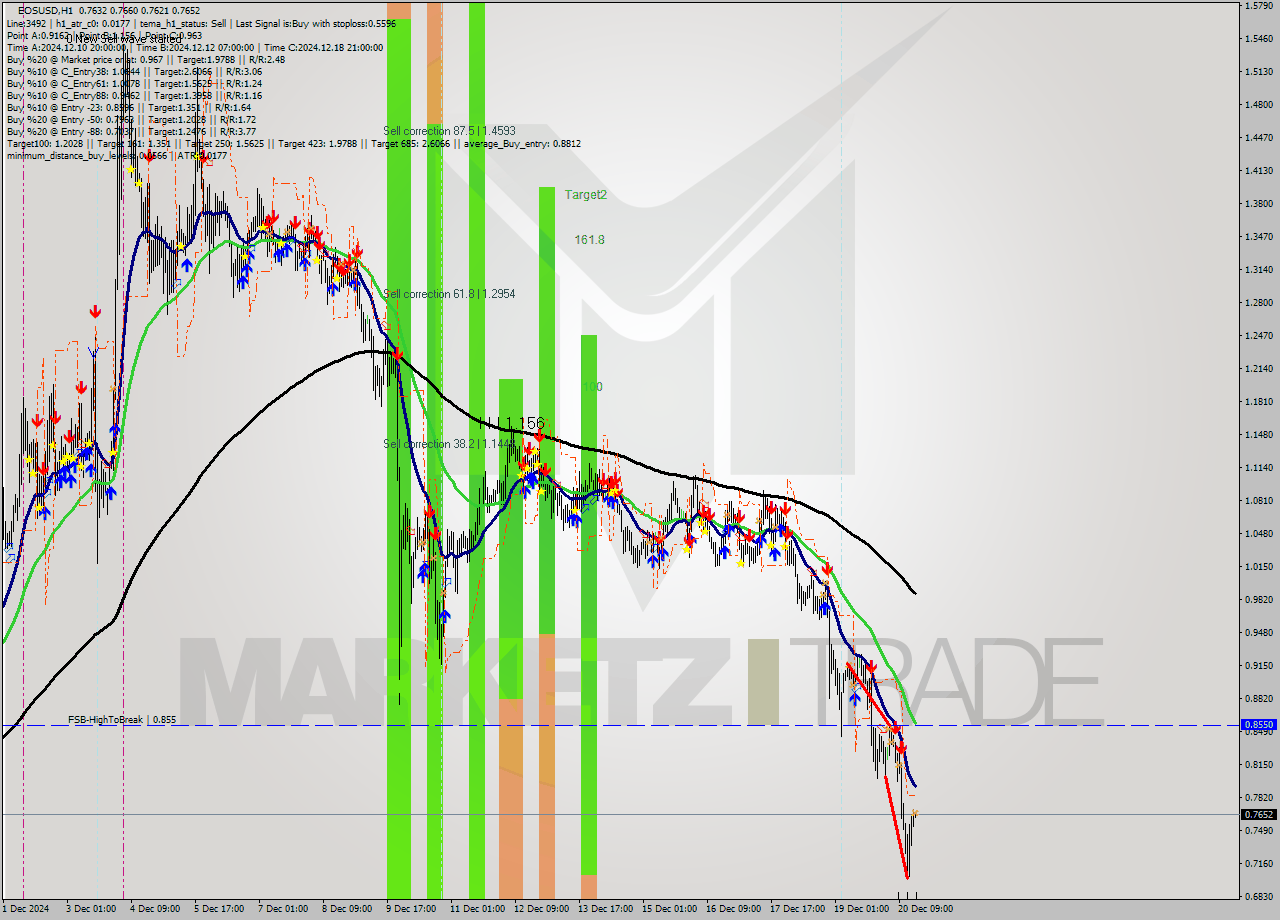Click the '20 Dec 09:00' time axis label
Screen dimensions: 1280x920
(925, 909)
